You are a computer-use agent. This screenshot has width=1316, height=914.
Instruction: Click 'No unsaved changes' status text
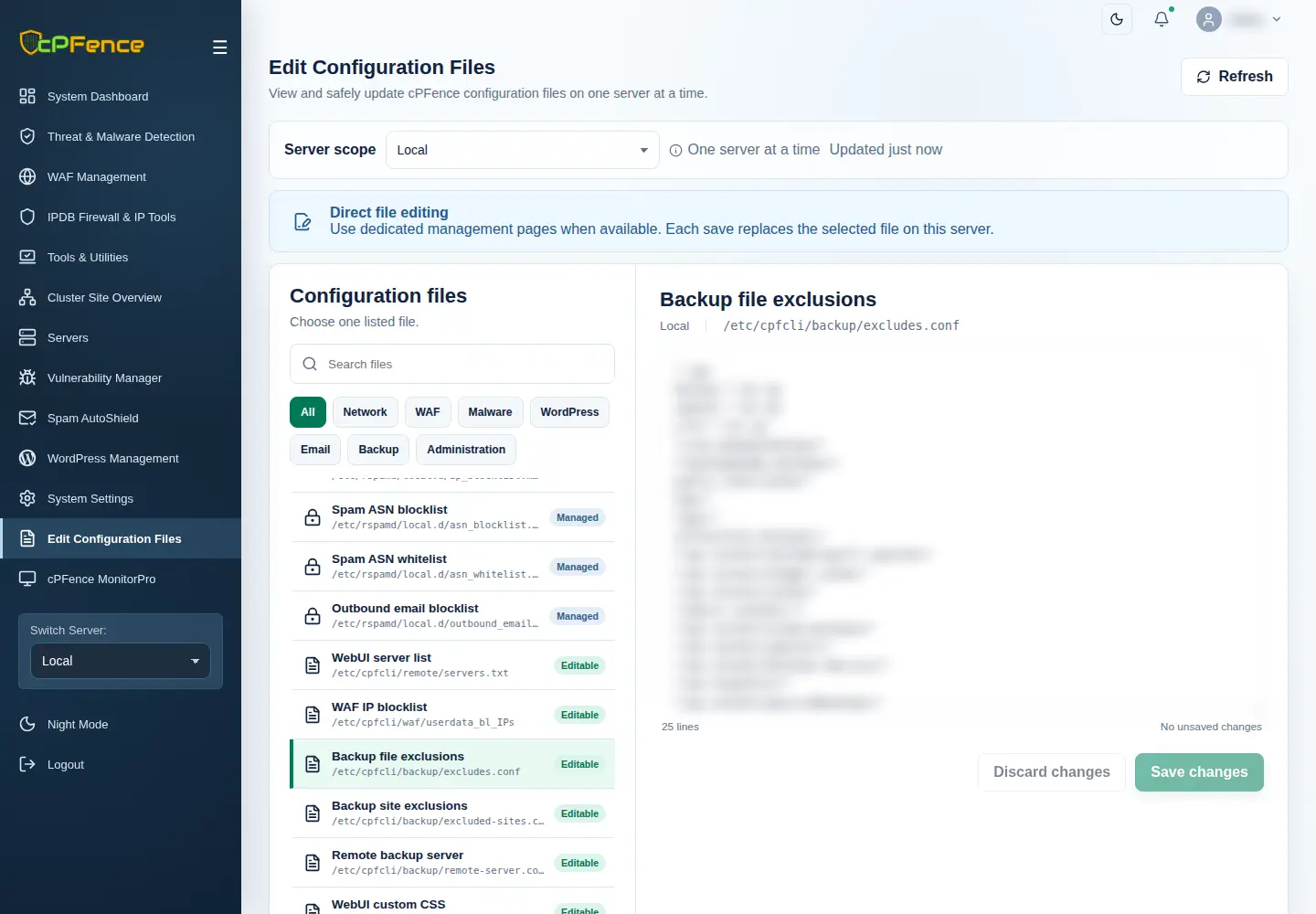pos(1211,727)
